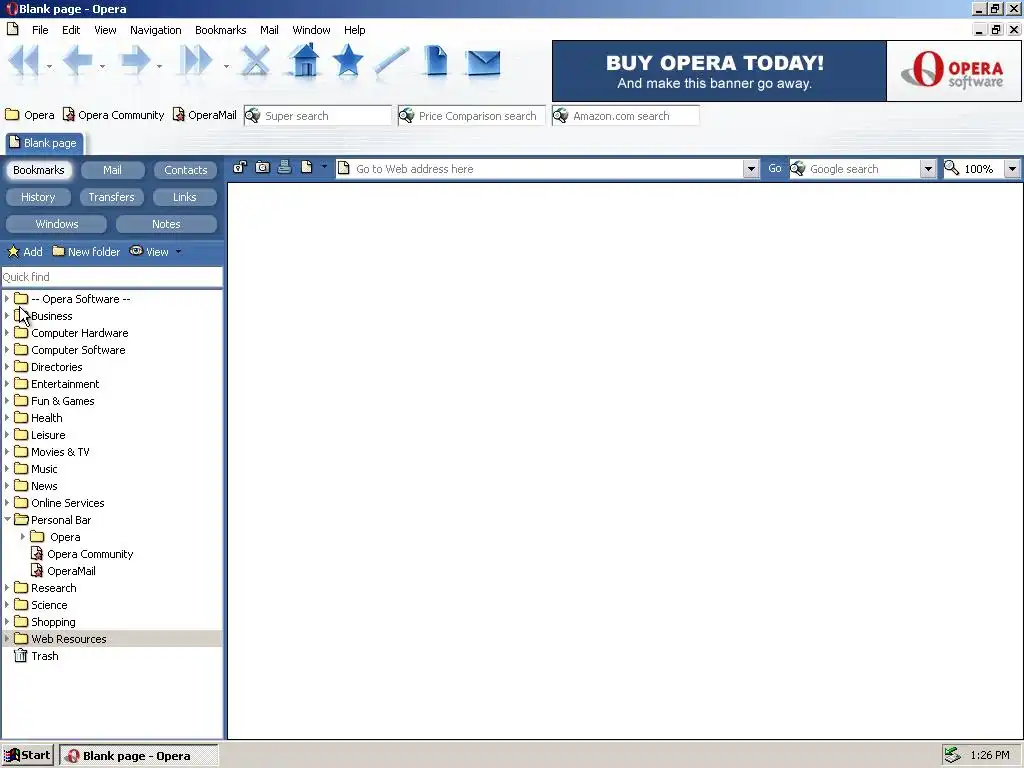Image resolution: width=1024 pixels, height=768 pixels.
Task: Collapse the Personal Bar folder
Action: tap(7, 519)
